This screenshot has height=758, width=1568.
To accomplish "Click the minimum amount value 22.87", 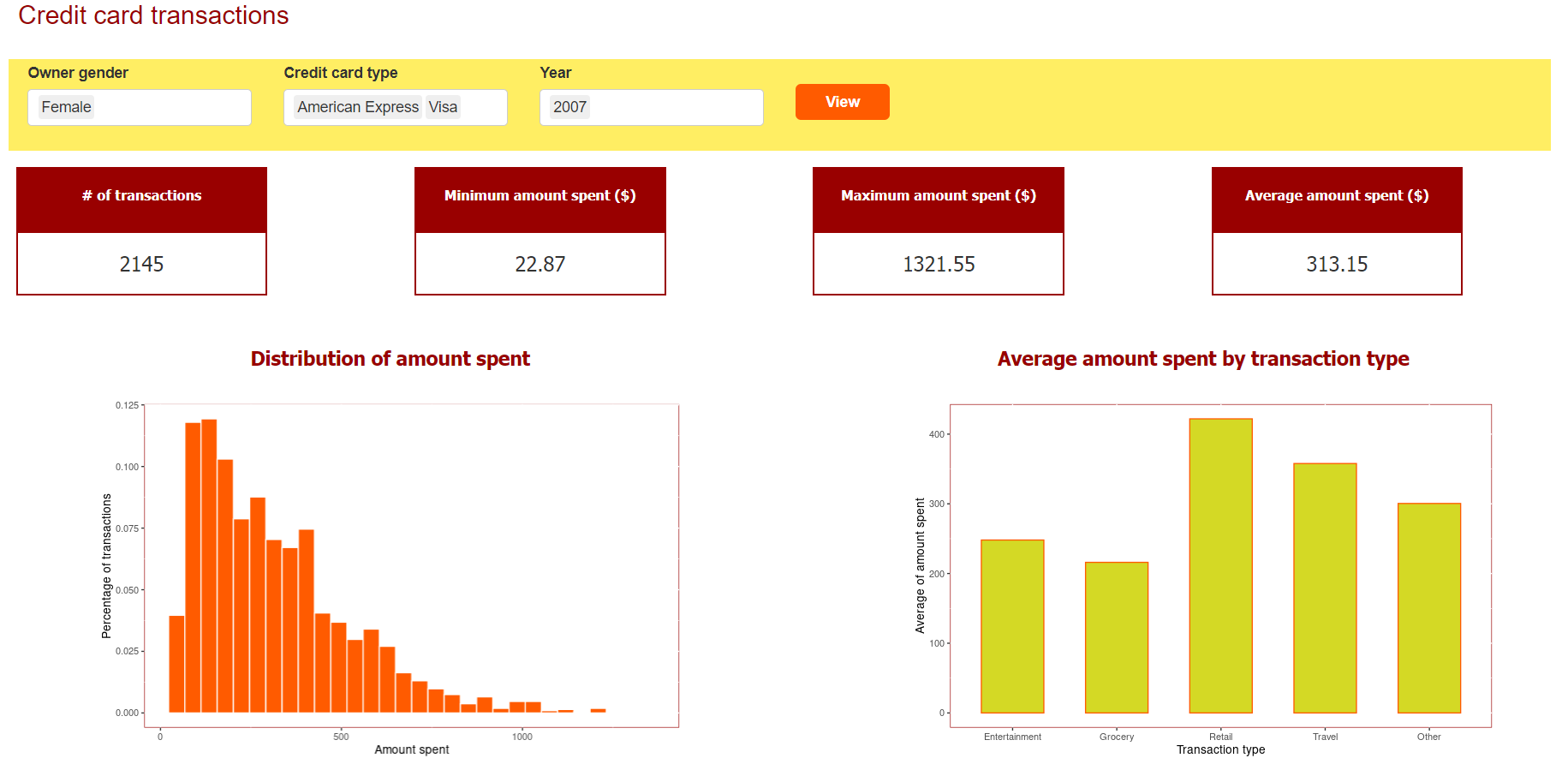I will coord(540,264).
